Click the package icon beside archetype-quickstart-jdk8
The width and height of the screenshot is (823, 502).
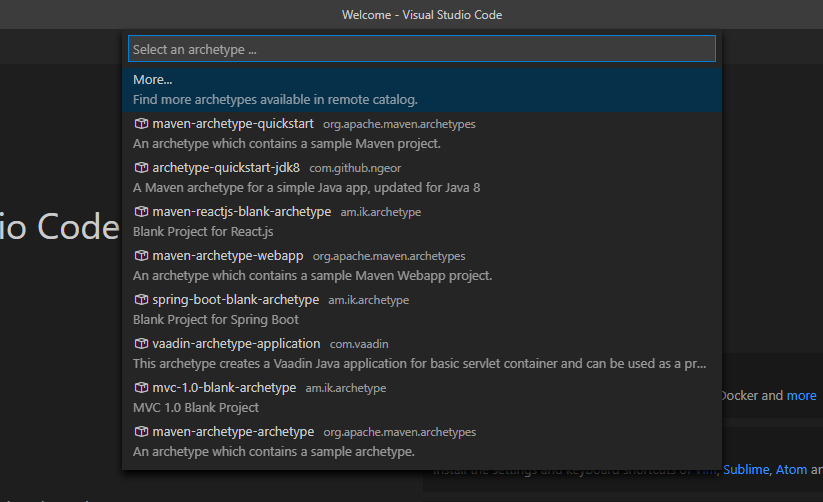point(141,168)
